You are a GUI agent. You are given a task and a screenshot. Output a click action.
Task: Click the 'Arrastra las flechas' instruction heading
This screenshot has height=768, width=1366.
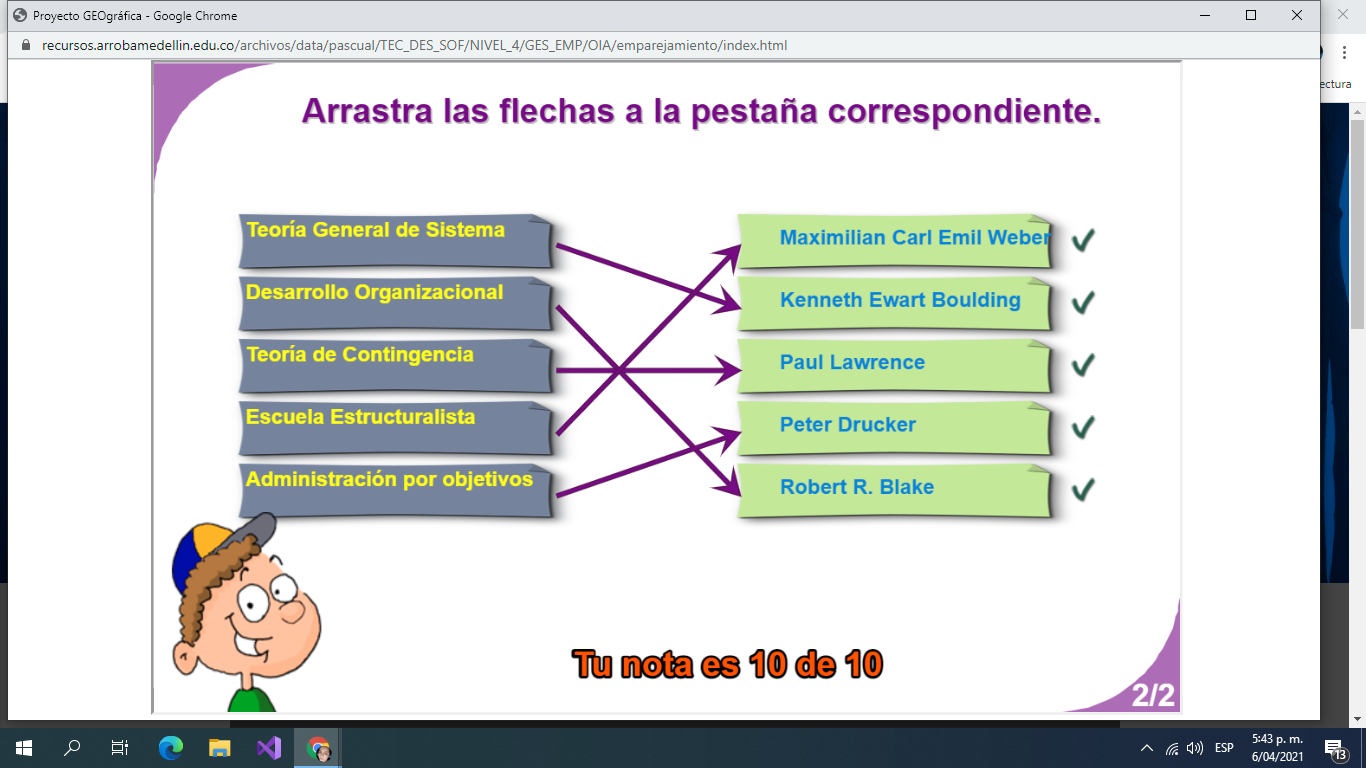[701, 112]
